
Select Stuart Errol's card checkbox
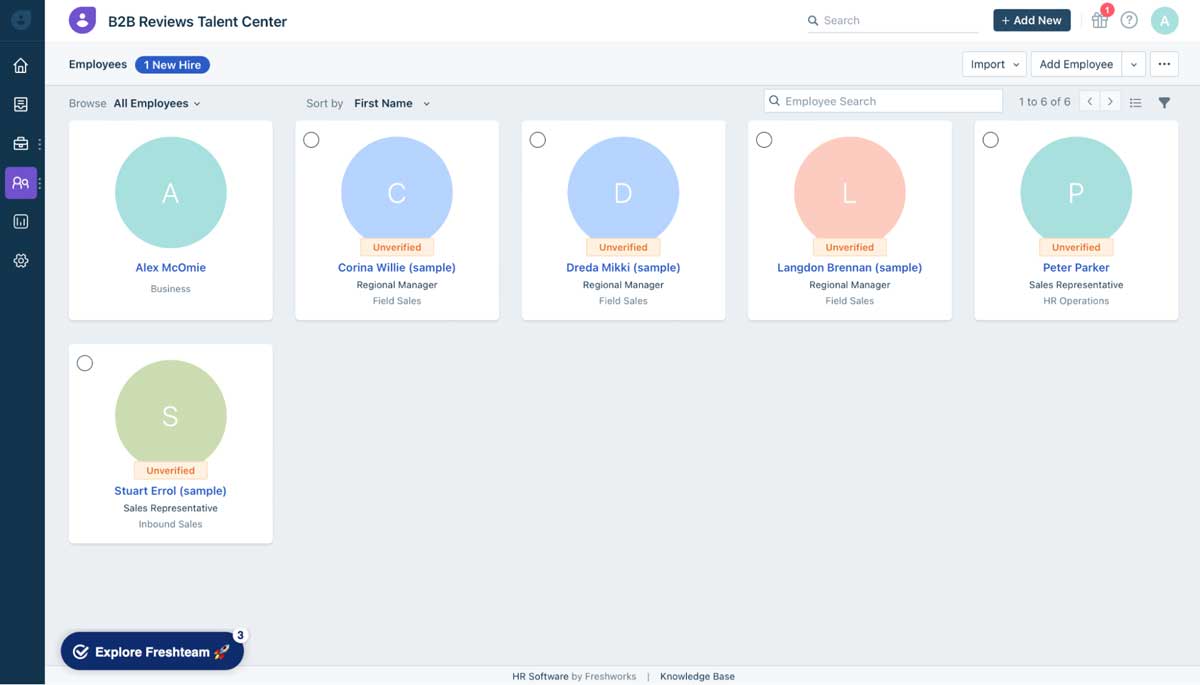[85, 363]
